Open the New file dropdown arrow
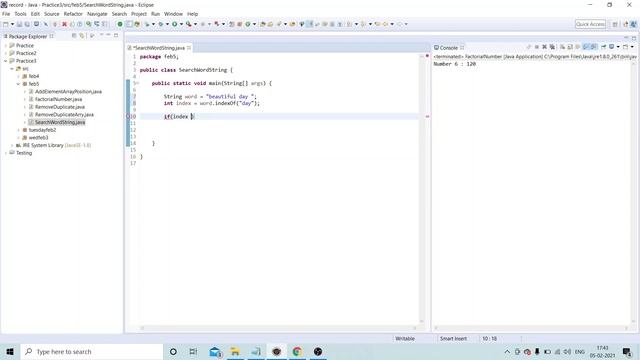The height and width of the screenshot is (360, 640). (x=12, y=24)
